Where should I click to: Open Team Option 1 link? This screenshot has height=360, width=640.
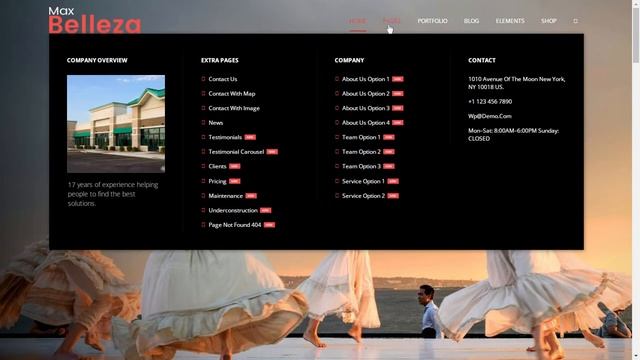point(361,137)
